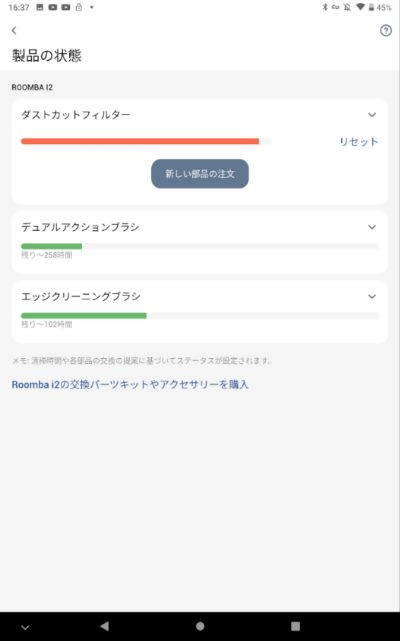Click the リセット link for filter
The image size is (400, 641).
click(x=359, y=142)
